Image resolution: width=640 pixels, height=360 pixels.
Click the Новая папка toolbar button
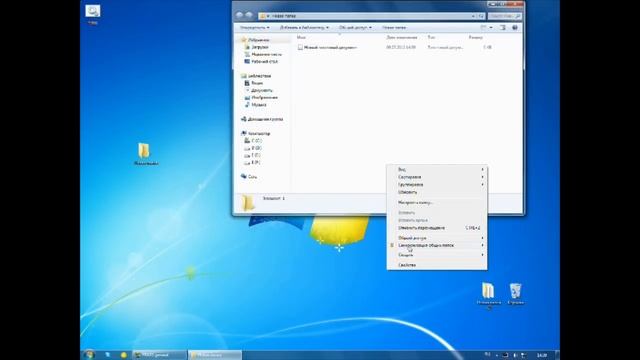tap(394, 27)
